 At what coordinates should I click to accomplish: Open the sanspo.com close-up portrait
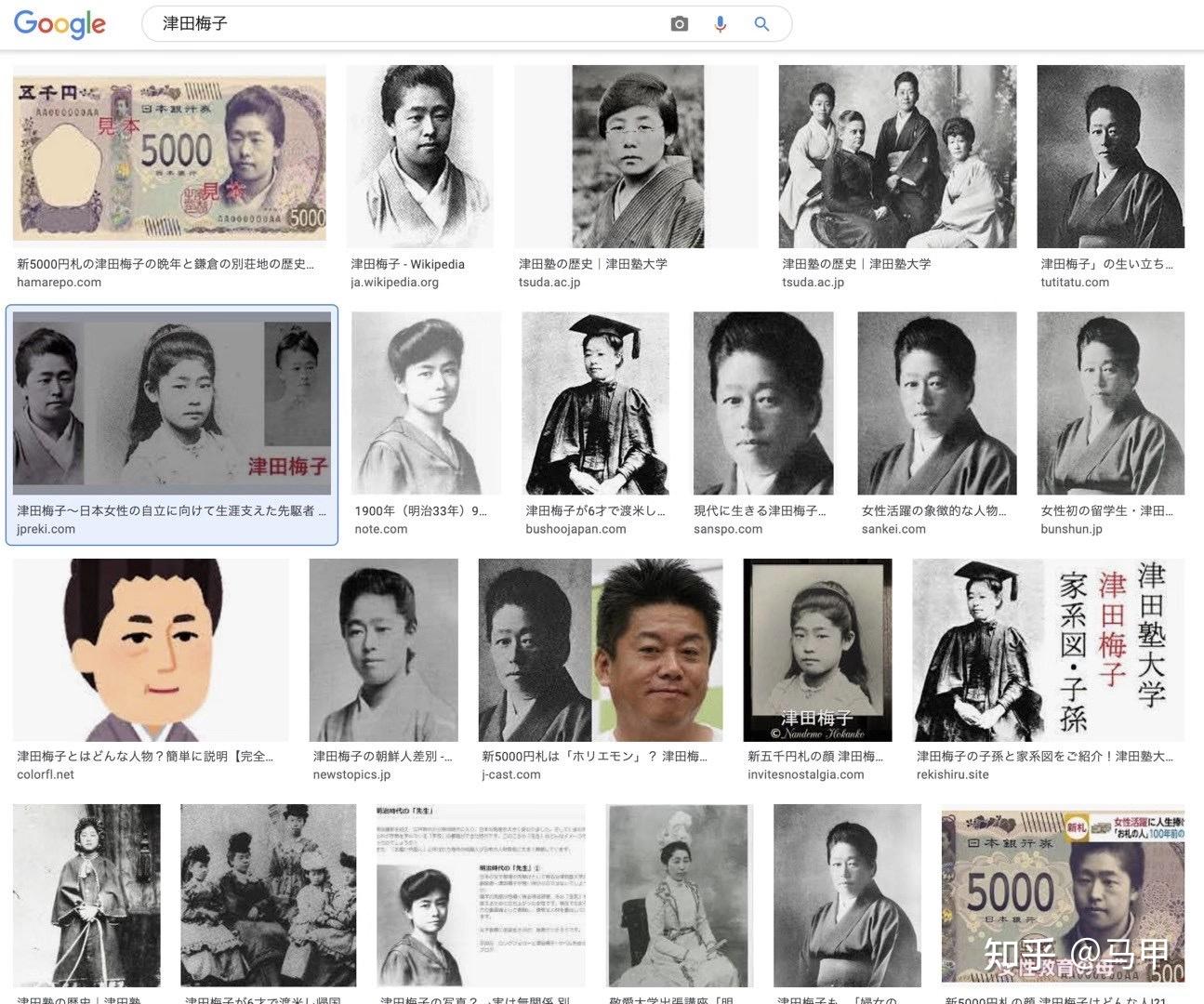(x=763, y=403)
